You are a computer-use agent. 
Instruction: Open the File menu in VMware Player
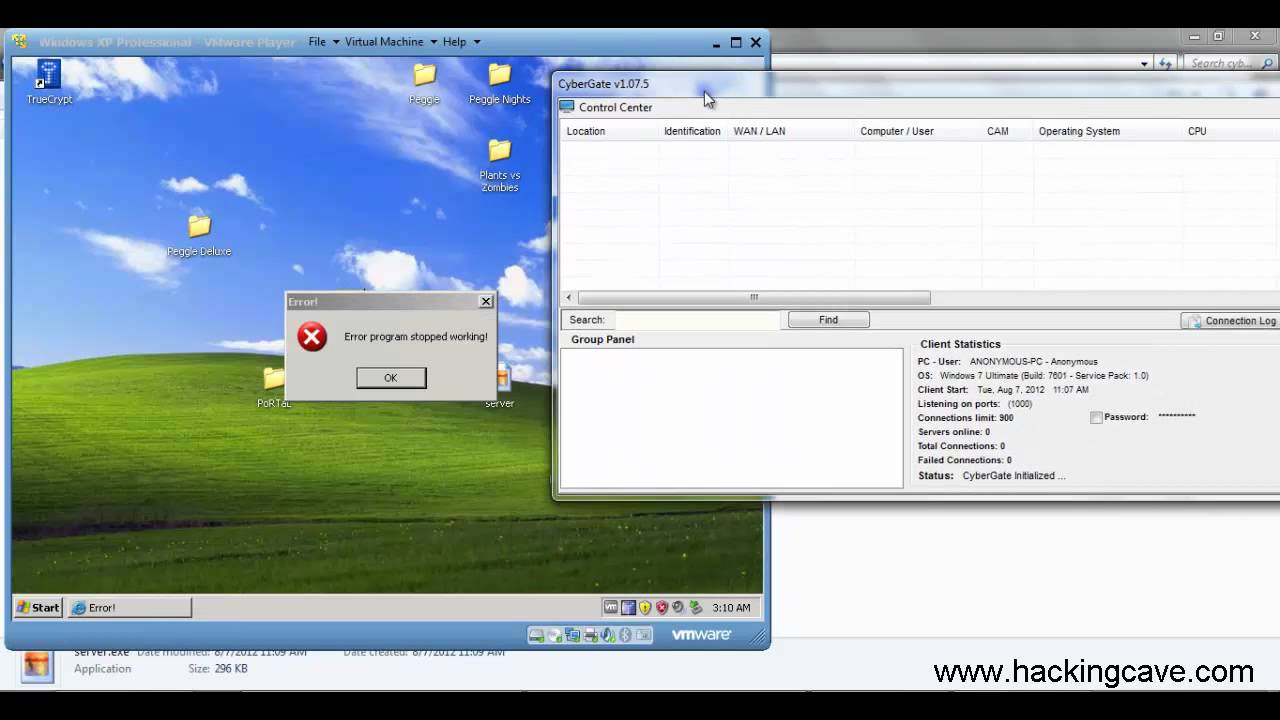pyautogui.click(x=317, y=42)
